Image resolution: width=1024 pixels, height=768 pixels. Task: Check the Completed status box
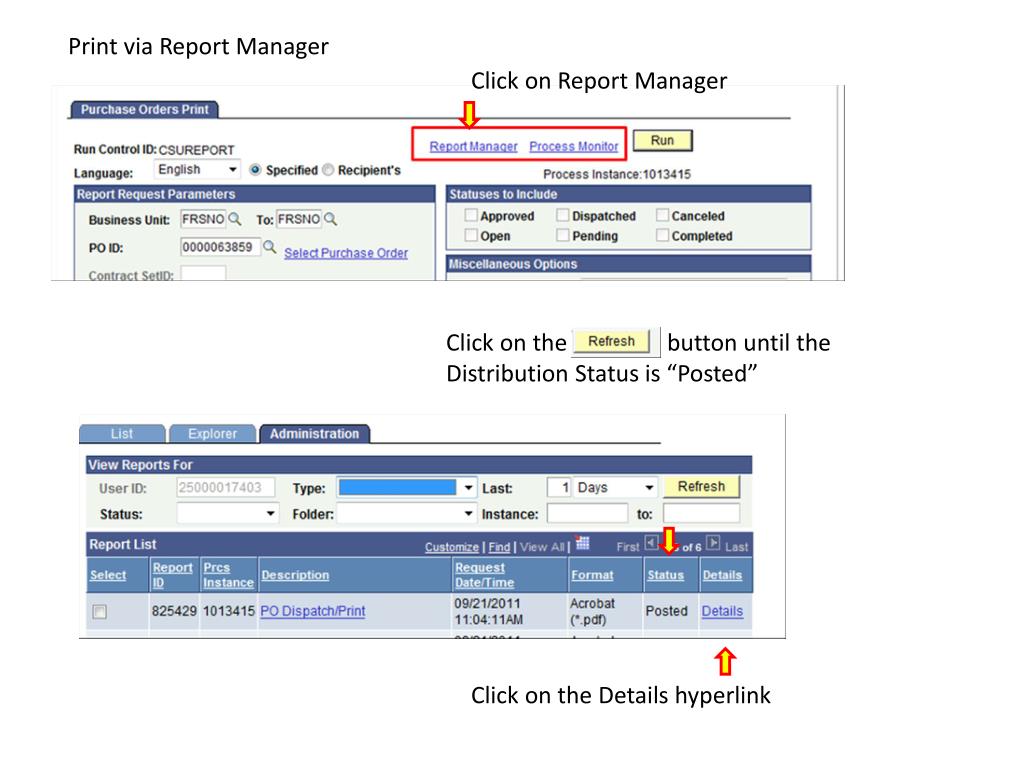pos(662,235)
